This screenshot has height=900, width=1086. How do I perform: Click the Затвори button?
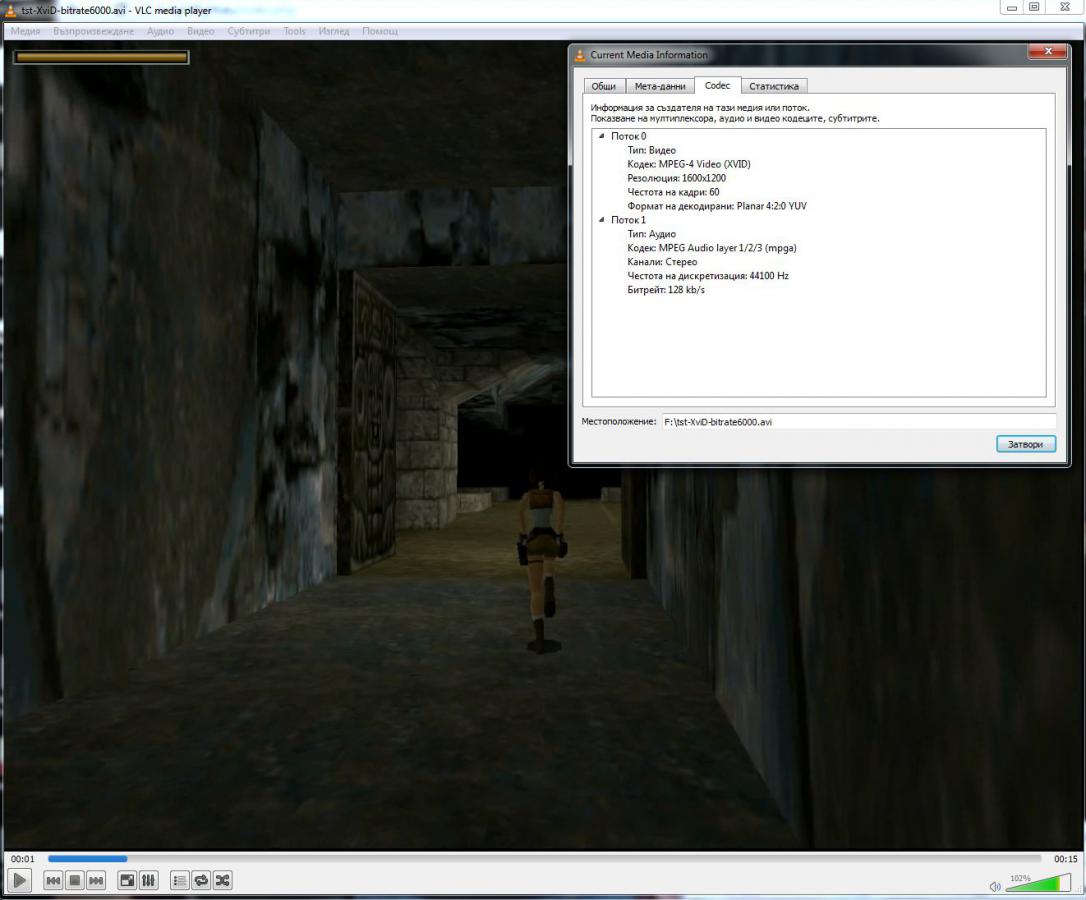coord(1026,444)
